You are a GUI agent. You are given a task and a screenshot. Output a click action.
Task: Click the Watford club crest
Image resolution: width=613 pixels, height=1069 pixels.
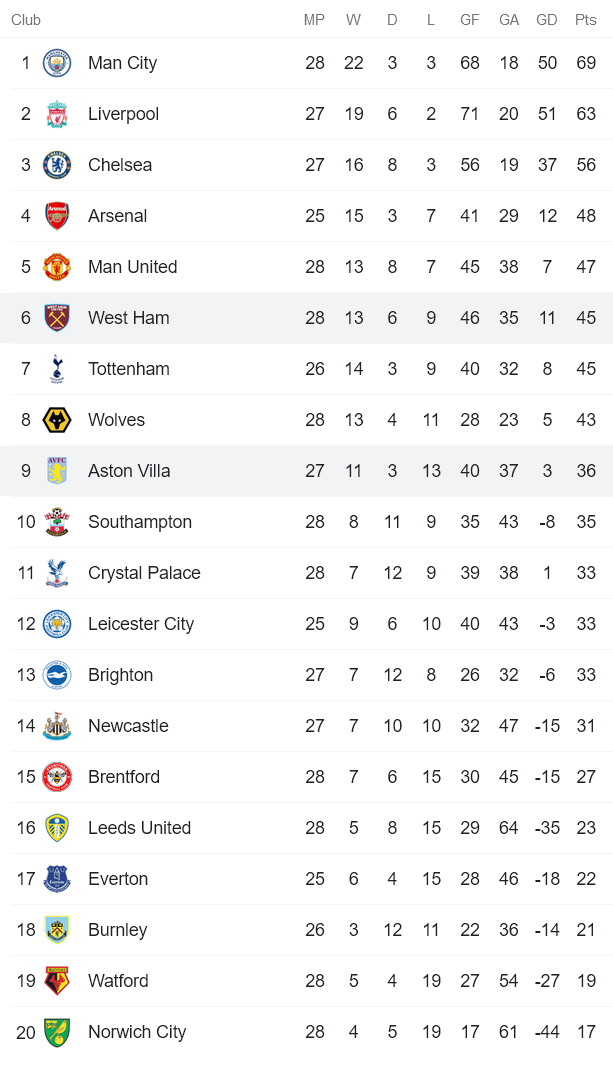57,981
